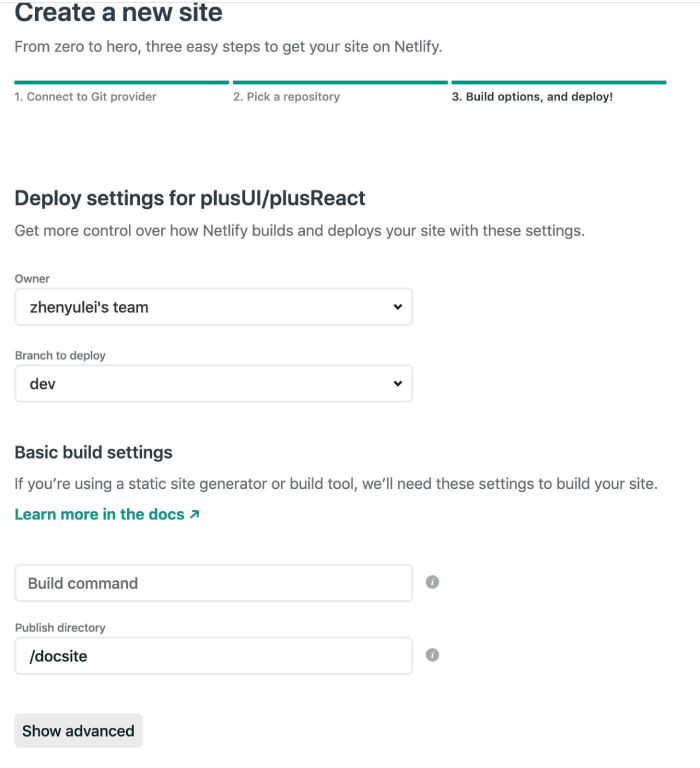This screenshot has width=700, height=768.
Task: Click the Publish directory label text
Action: pos(60,628)
